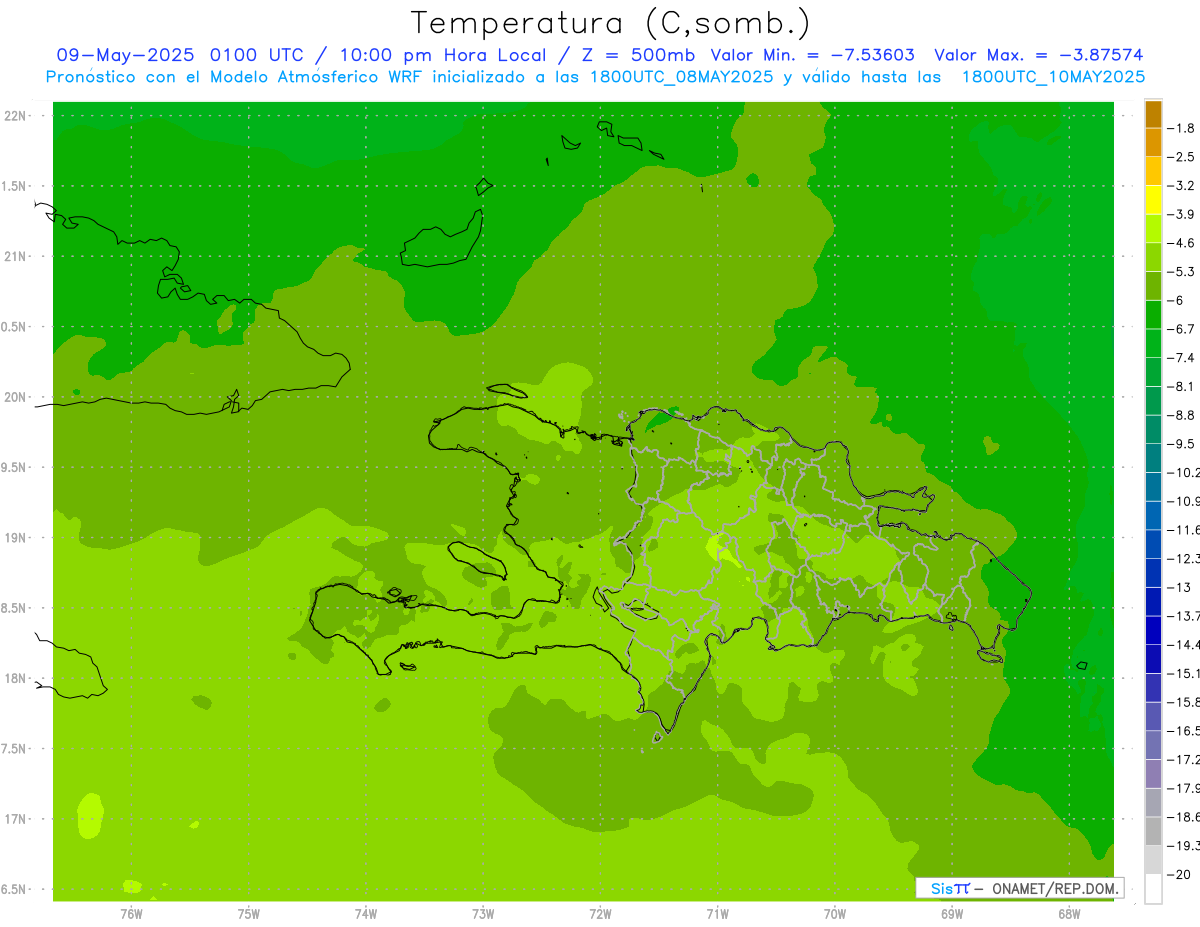Click the '72W' longitude axis label
Viewport: 1200px width, 927px height.
[x=600, y=914]
